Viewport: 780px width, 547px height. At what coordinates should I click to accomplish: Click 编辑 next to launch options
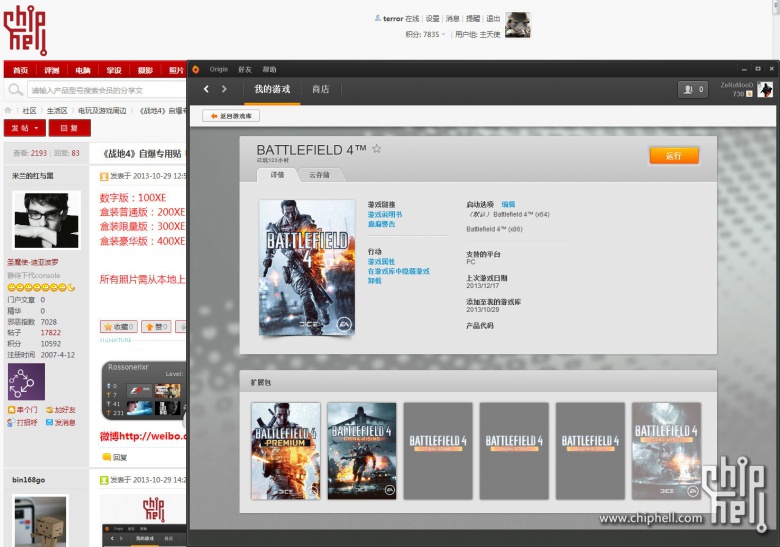(508, 204)
